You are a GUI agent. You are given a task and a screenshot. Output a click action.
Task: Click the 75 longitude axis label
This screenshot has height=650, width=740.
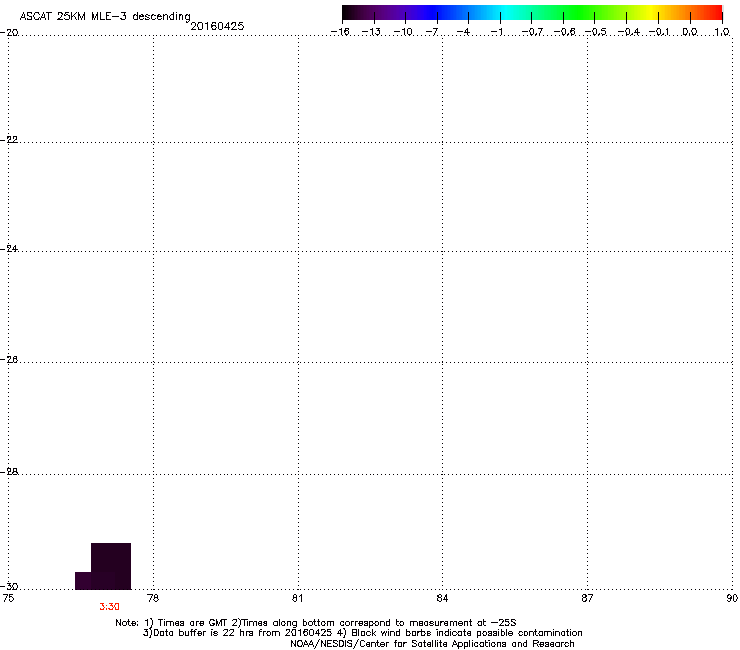[8, 598]
